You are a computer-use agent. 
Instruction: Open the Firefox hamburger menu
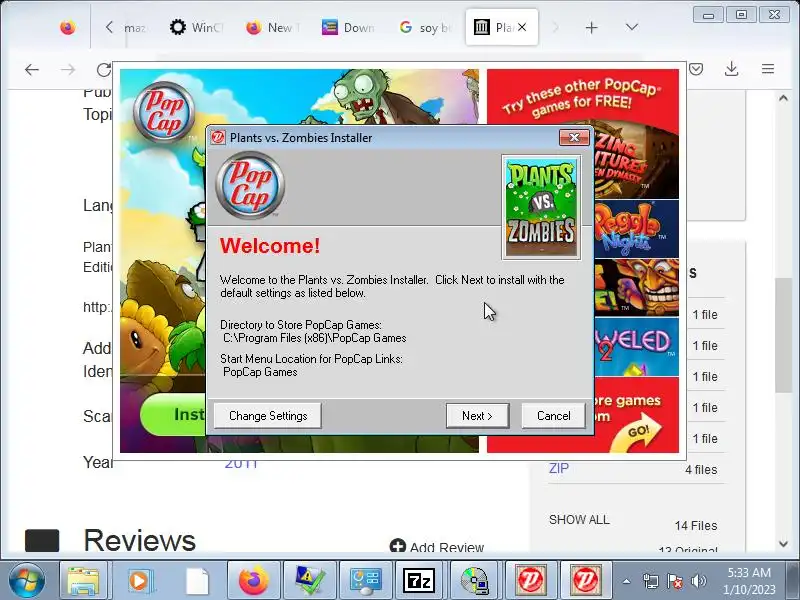768,69
